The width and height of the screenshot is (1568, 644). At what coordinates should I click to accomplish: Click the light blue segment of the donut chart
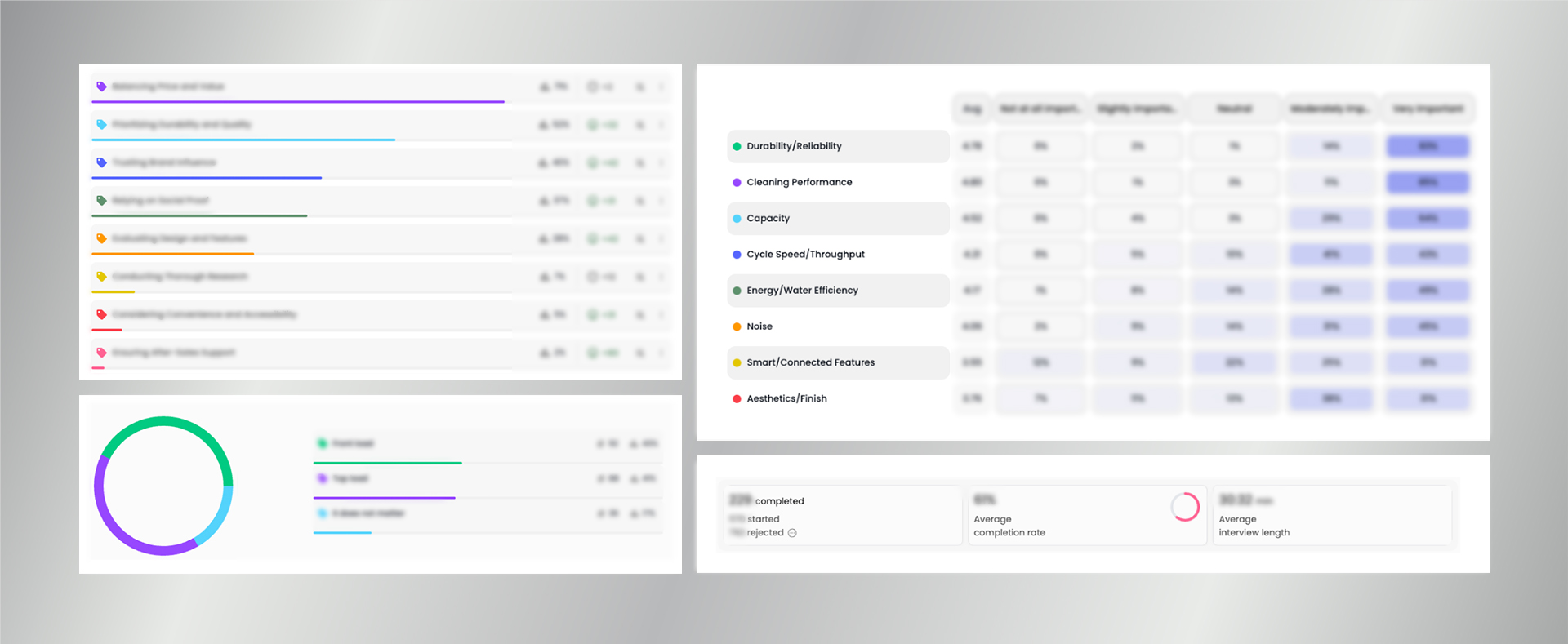tap(219, 519)
